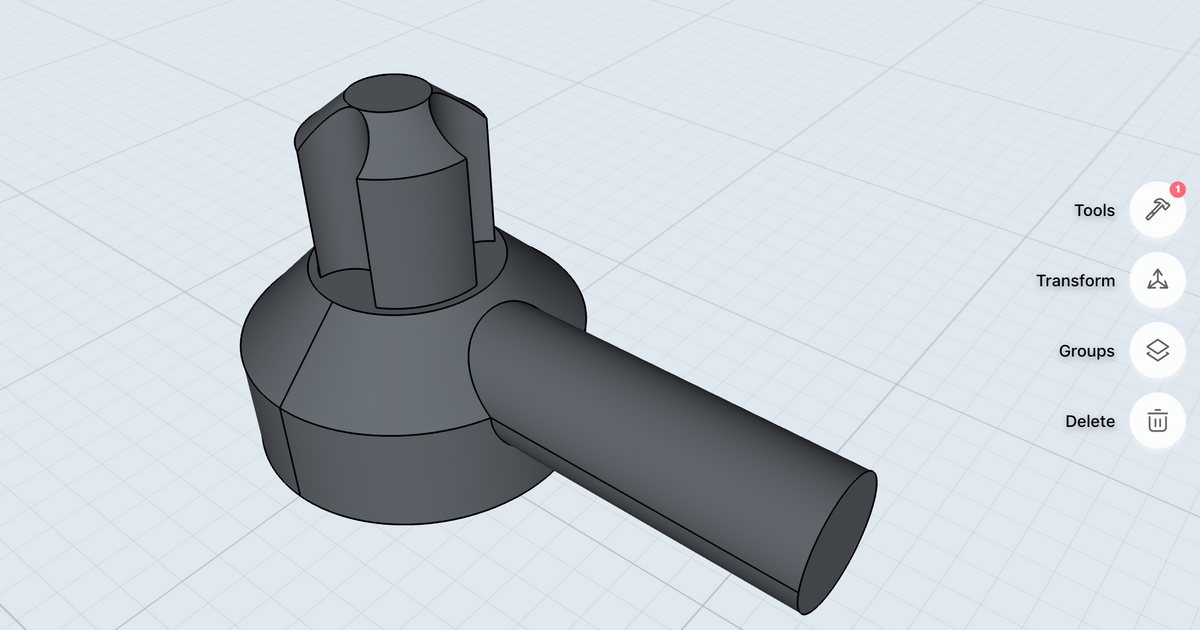Click the Groups text label

coord(1086,351)
